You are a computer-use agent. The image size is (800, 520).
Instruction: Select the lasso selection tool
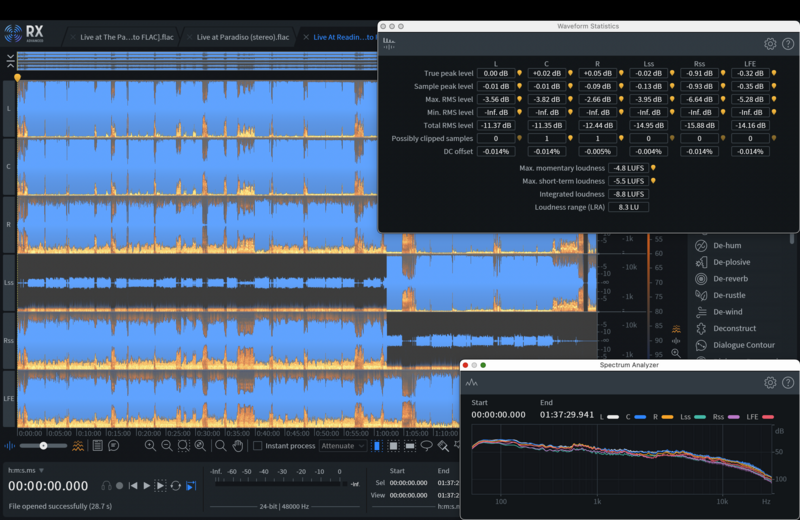pyautogui.click(x=427, y=446)
